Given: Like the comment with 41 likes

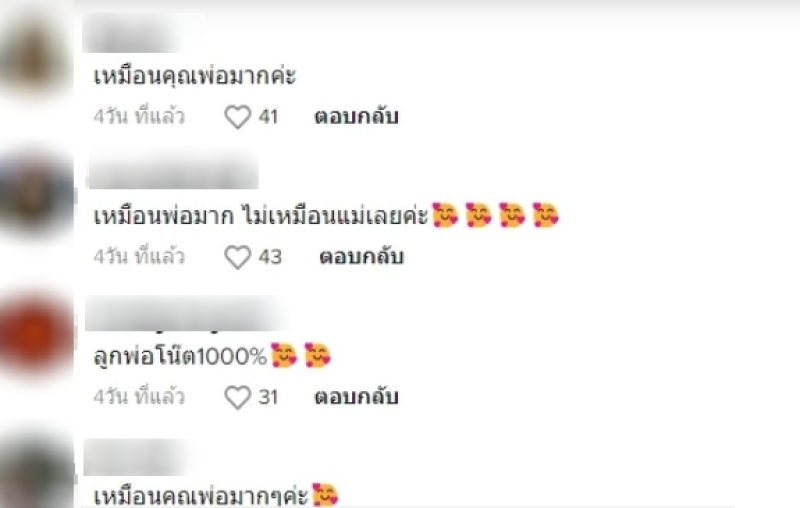Looking at the screenshot, I should 238,117.
